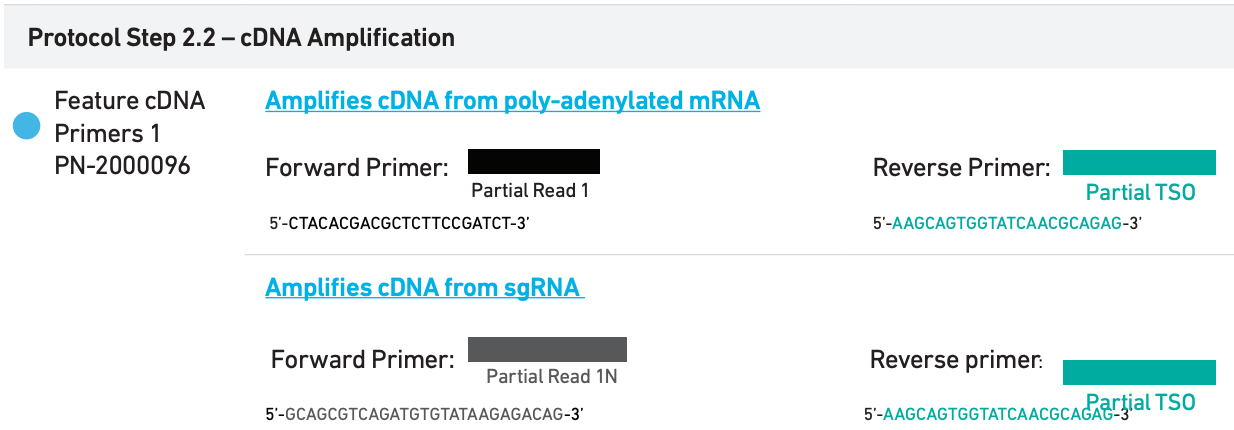Click 'Forward Primer:' label in the poly-adenylated mRNA section
This screenshot has width=1234, height=430.
(x=356, y=168)
